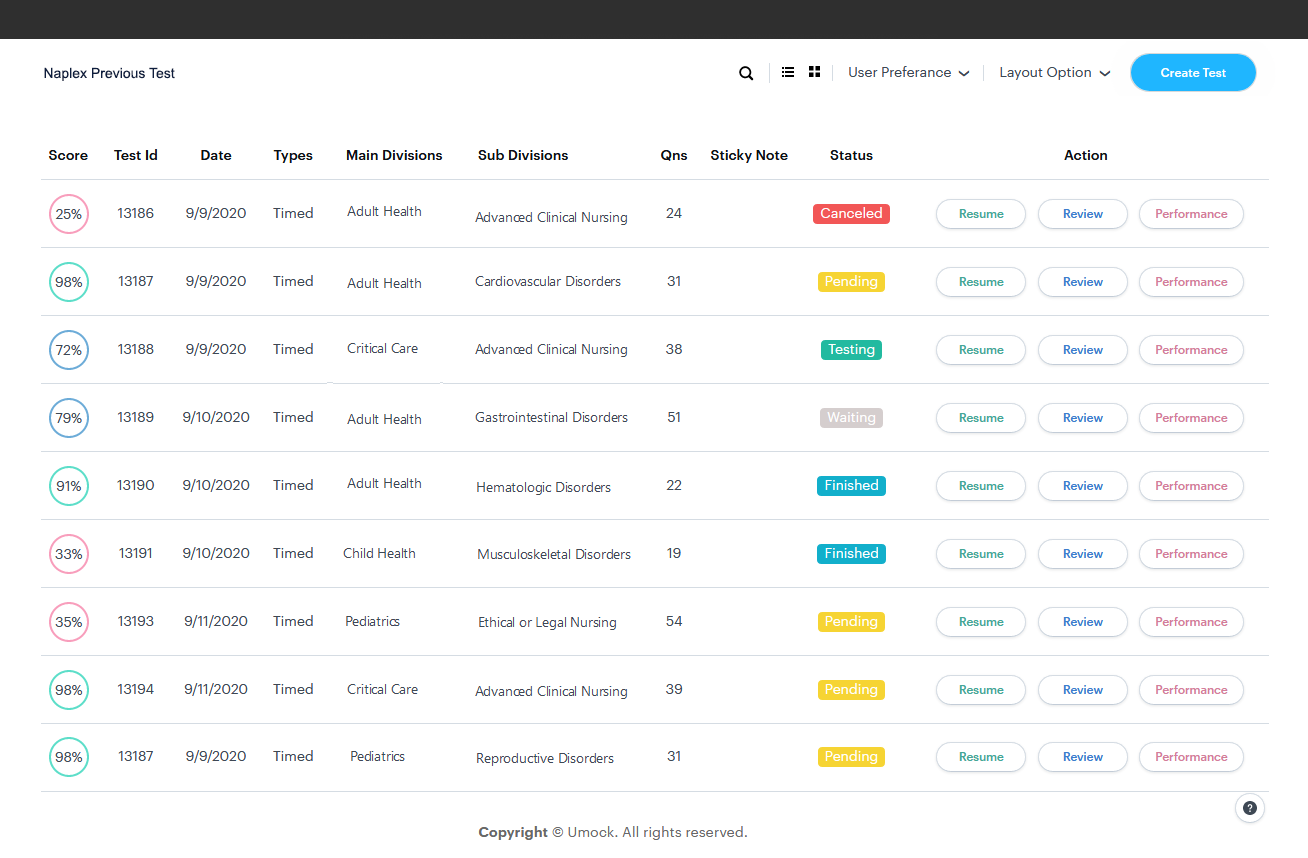1308x858 pixels.
Task: Resume test 13194
Action: click(981, 690)
